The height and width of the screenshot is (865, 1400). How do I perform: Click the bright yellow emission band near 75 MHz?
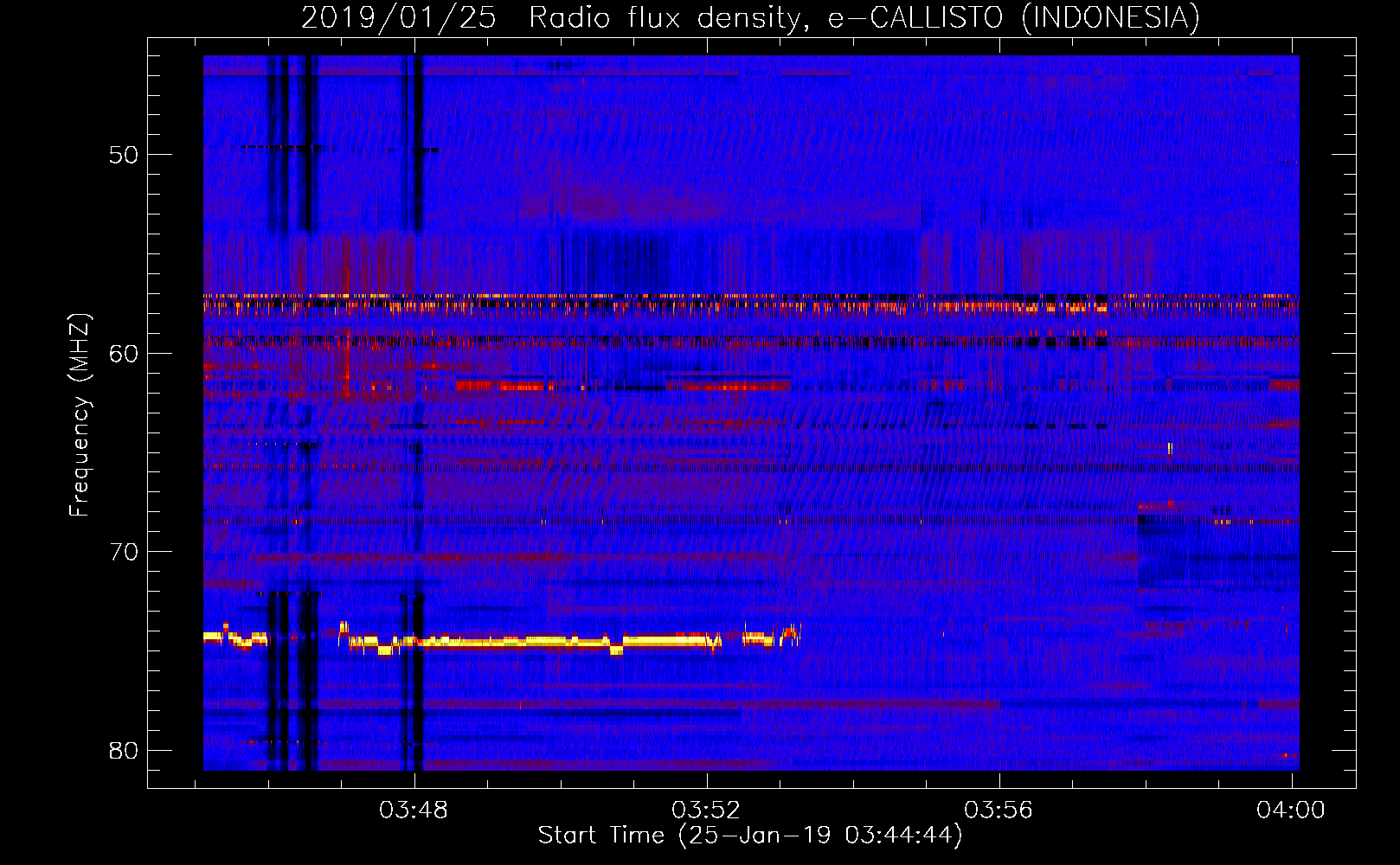pos(502,641)
